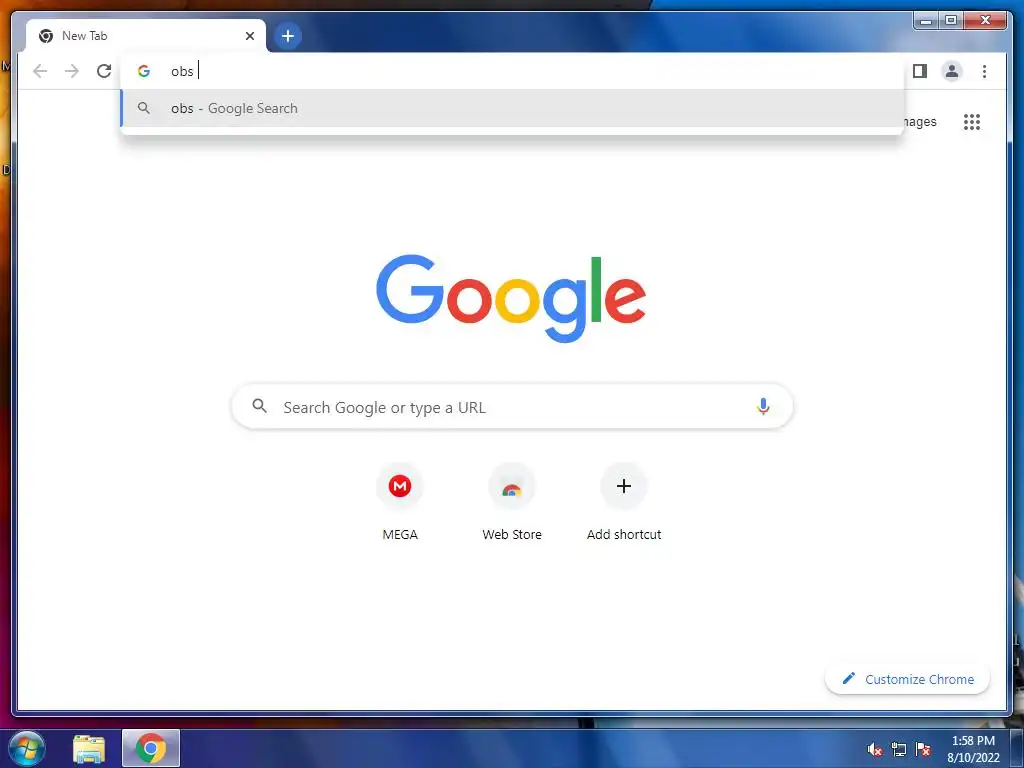This screenshot has height=768, width=1024.
Task: Open the Windows Start menu
Action: click(x=26, y=748)
